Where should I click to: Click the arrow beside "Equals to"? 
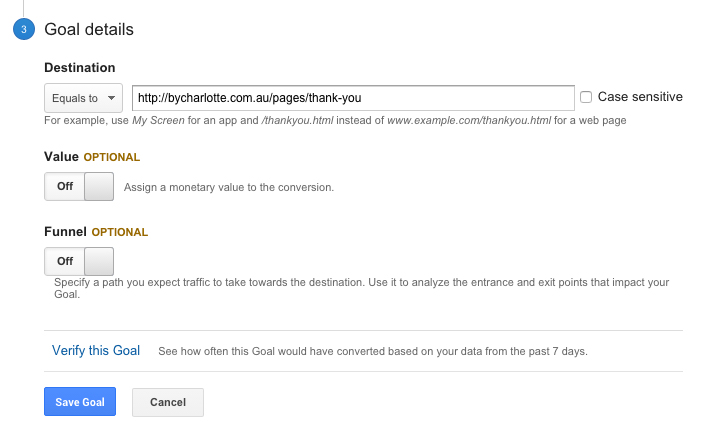coord(110,98)
